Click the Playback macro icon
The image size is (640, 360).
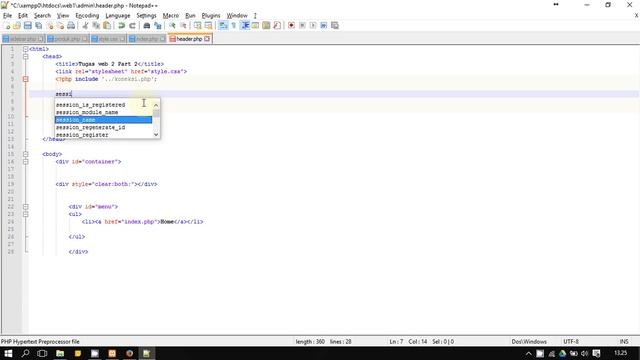313,26
